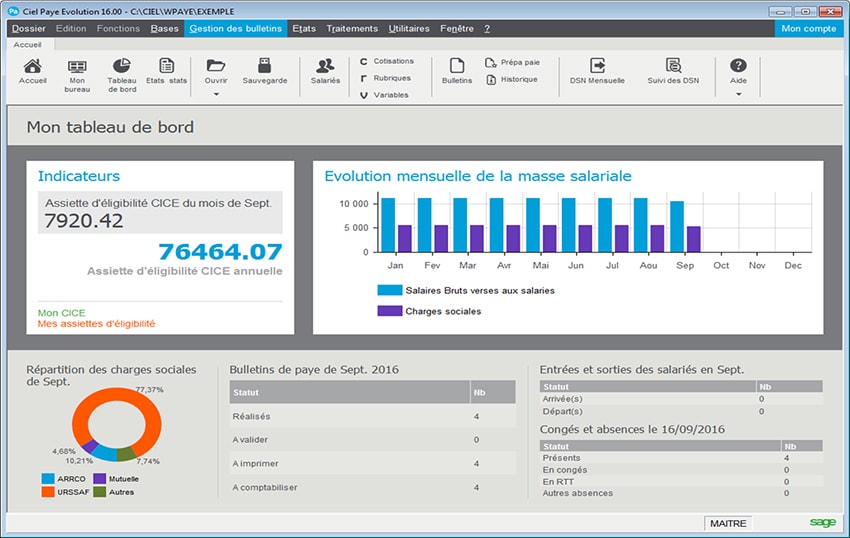The image size is (850, 538).
Task: Click the 76464.07 annual CICE value
Action: [220, 252]
